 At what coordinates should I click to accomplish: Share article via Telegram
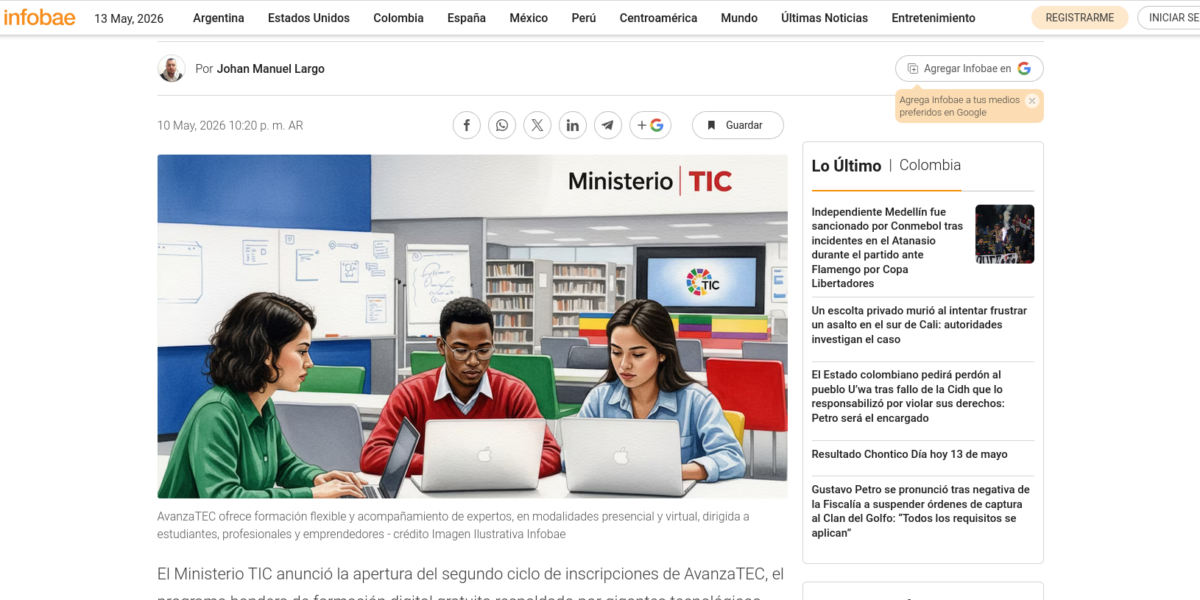608,125
